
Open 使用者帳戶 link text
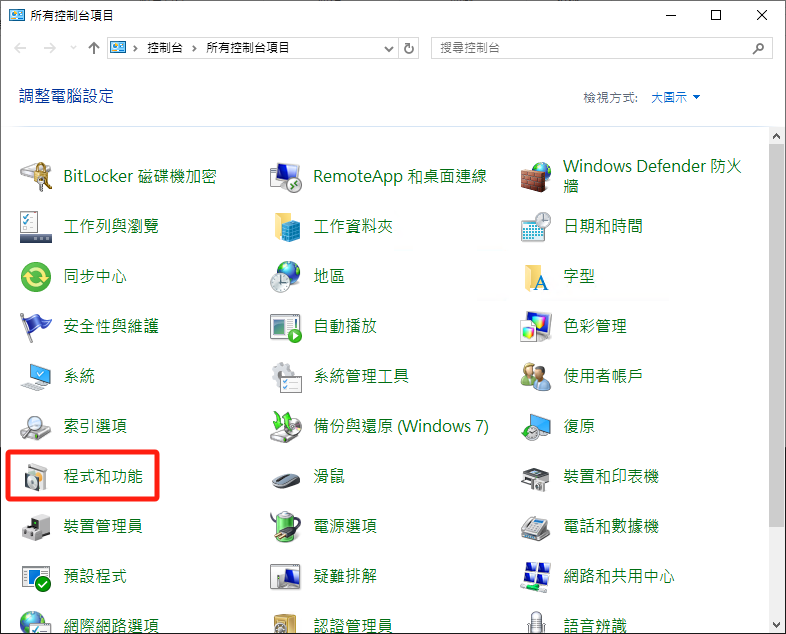tap(603, 376)
